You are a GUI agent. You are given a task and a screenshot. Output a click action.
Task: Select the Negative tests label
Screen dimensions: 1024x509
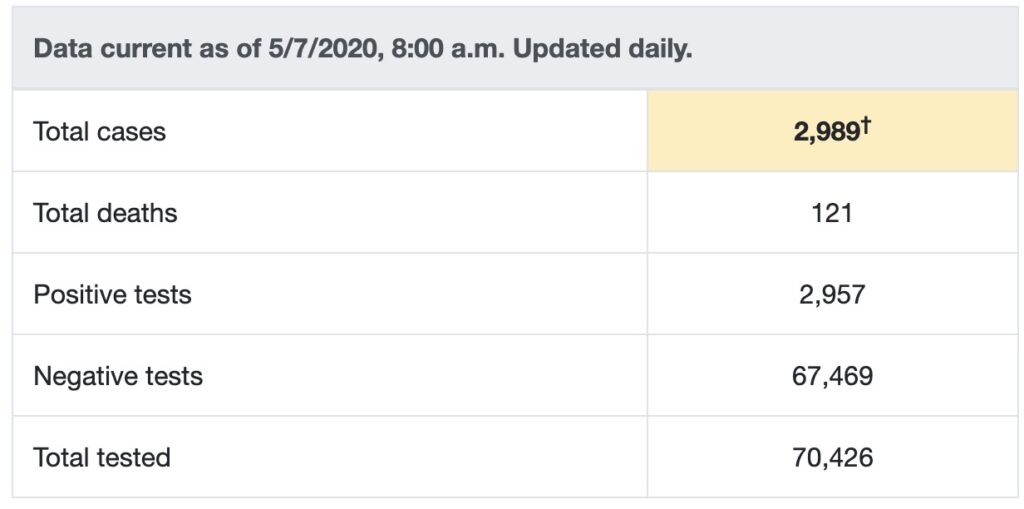(118, 377)
